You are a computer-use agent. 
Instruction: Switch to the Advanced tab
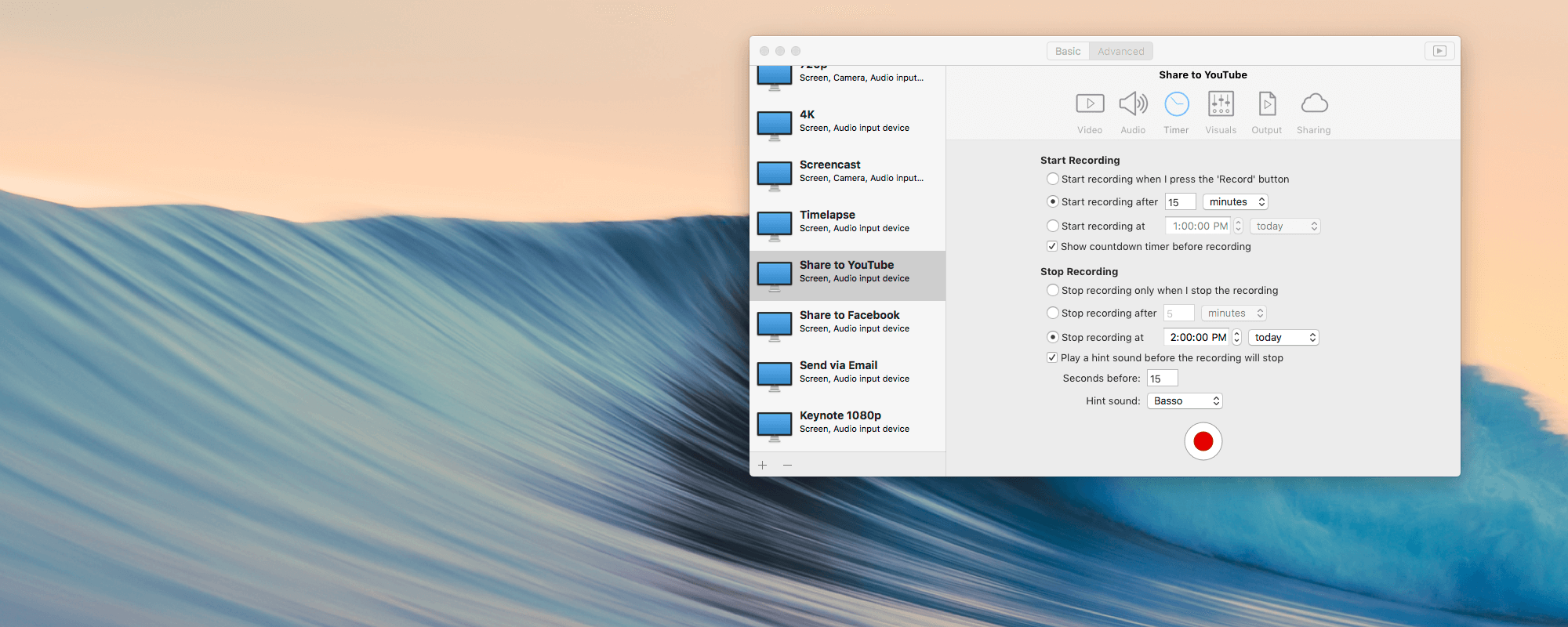(x=1120, y=52)
